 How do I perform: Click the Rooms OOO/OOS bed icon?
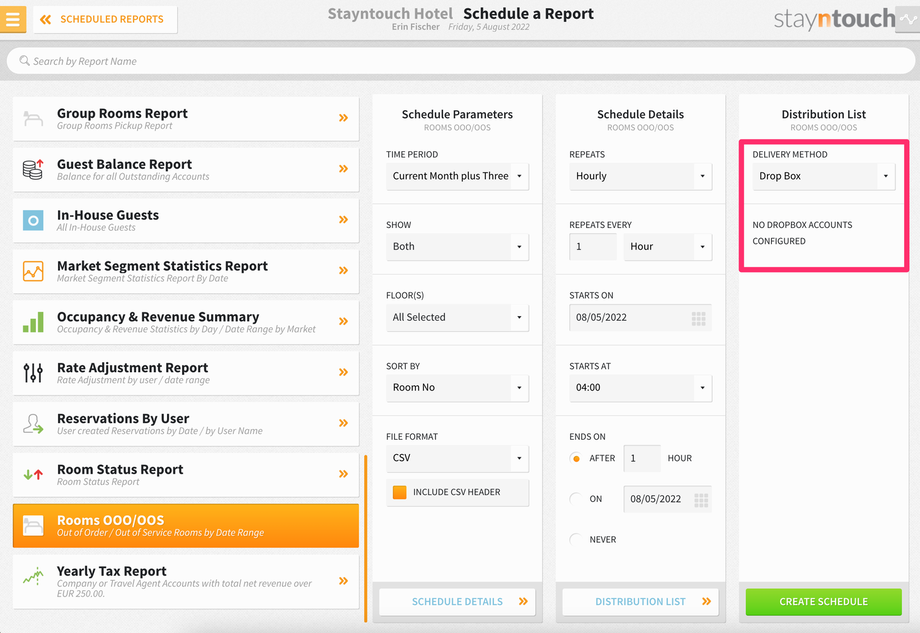[33, 525]
